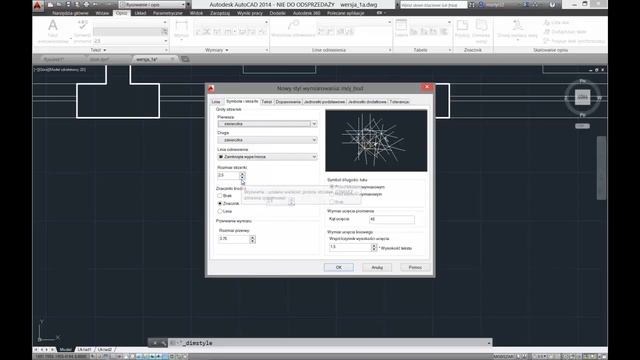Click the revision cloud icon in Znaczniki

click(482, 26)
